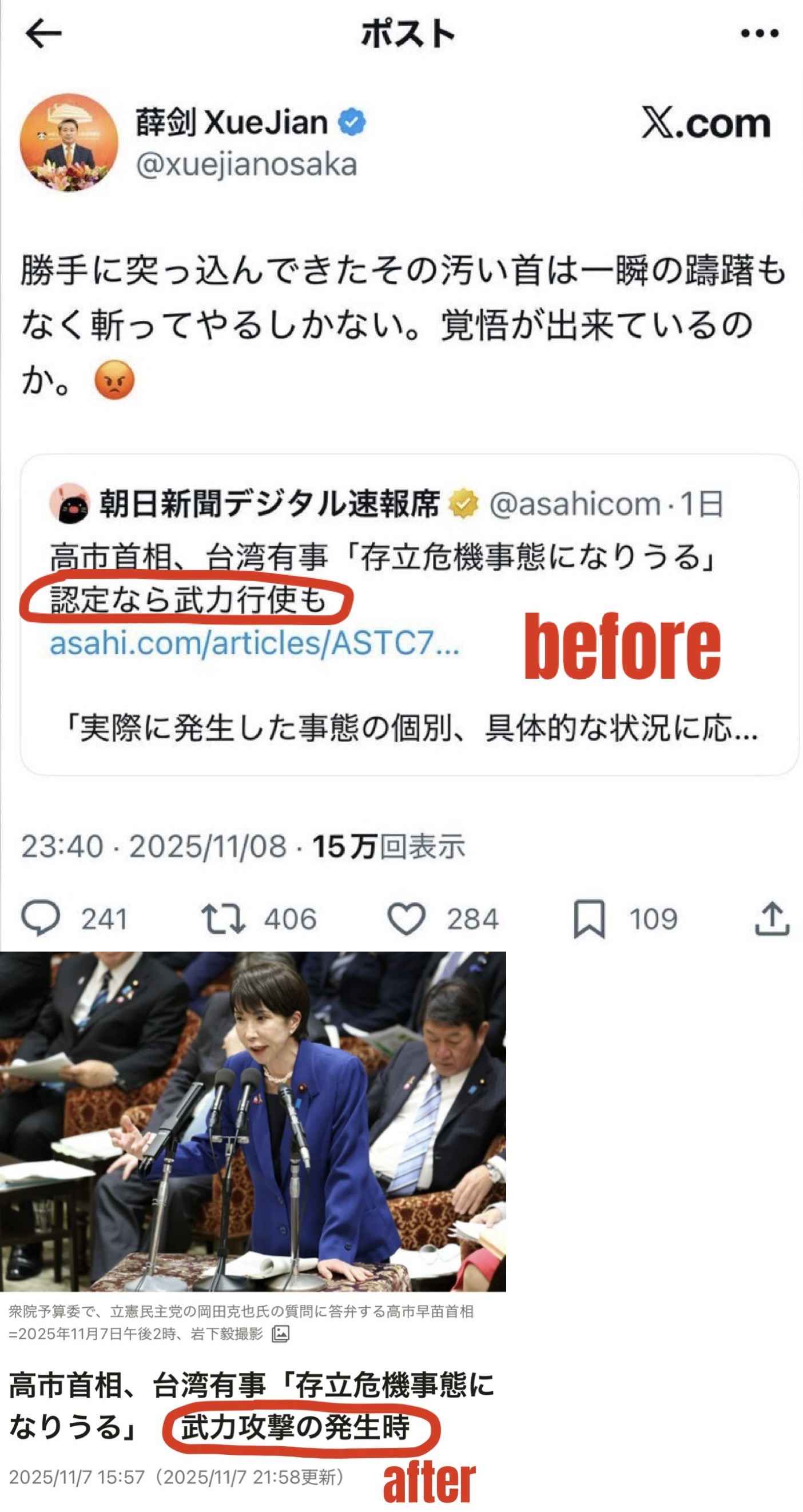Tap the reply speech bubble icon

[x=41, y=918]
